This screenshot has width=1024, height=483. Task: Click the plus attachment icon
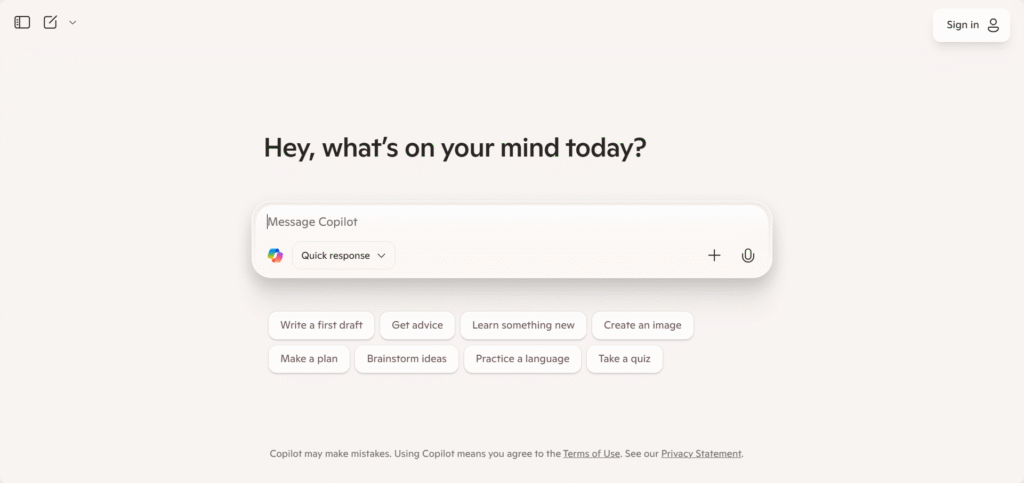tap(714, 255)
